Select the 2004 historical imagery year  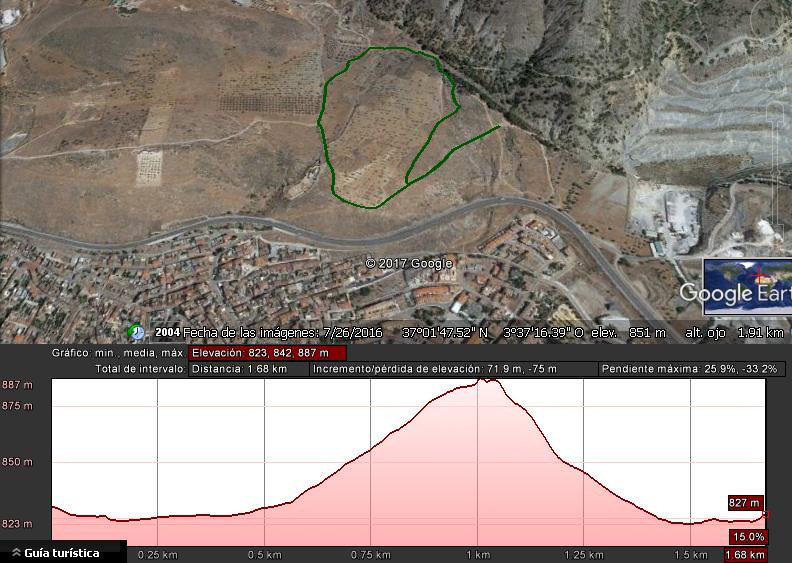167,332
